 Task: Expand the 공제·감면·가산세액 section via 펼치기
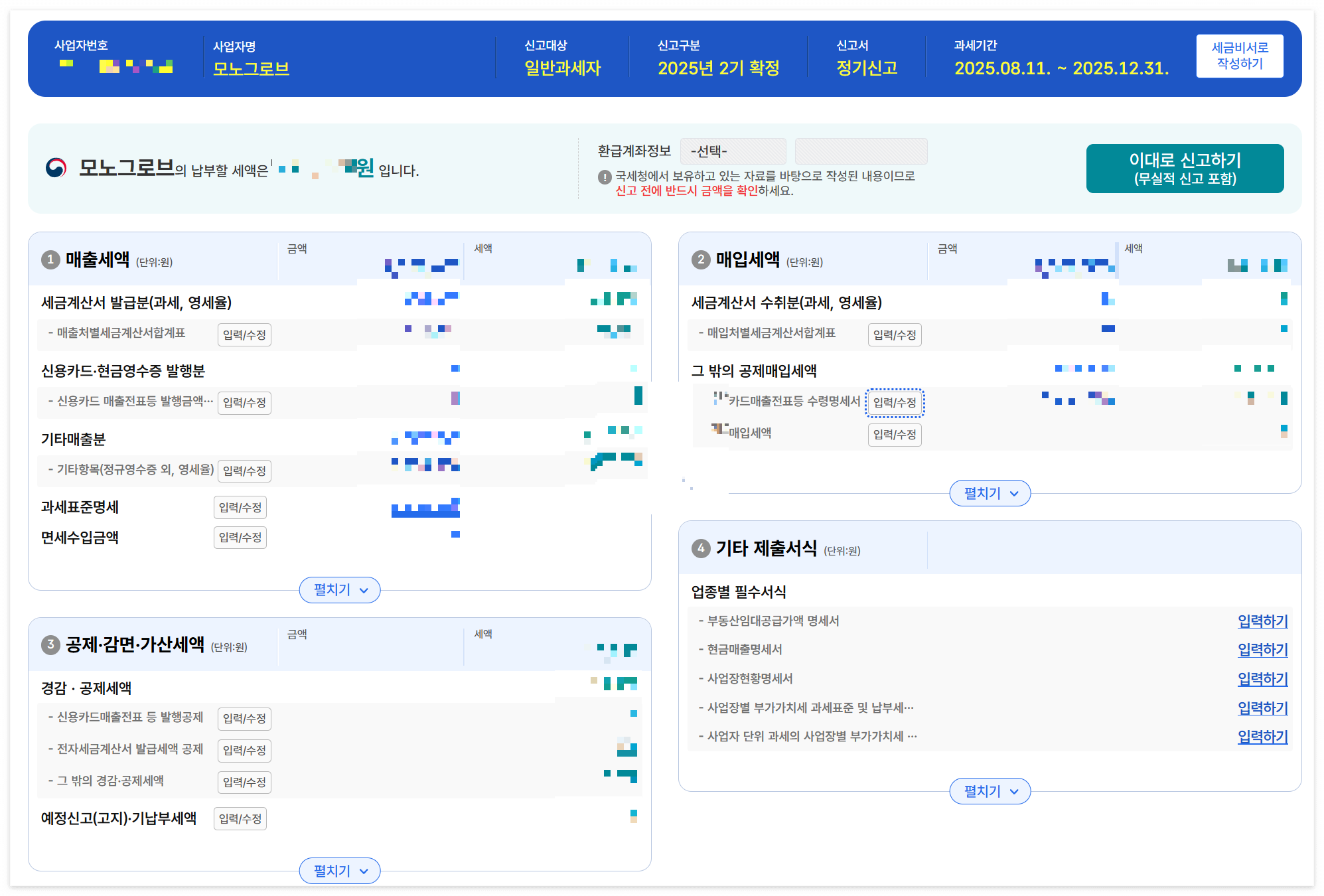point(339,870)
